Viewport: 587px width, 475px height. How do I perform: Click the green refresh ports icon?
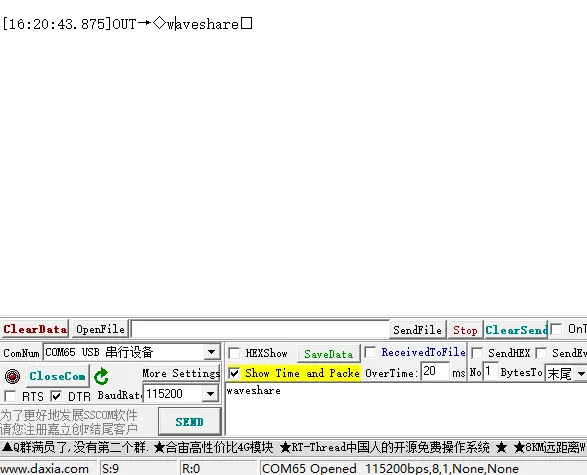(x=101, y=376)
